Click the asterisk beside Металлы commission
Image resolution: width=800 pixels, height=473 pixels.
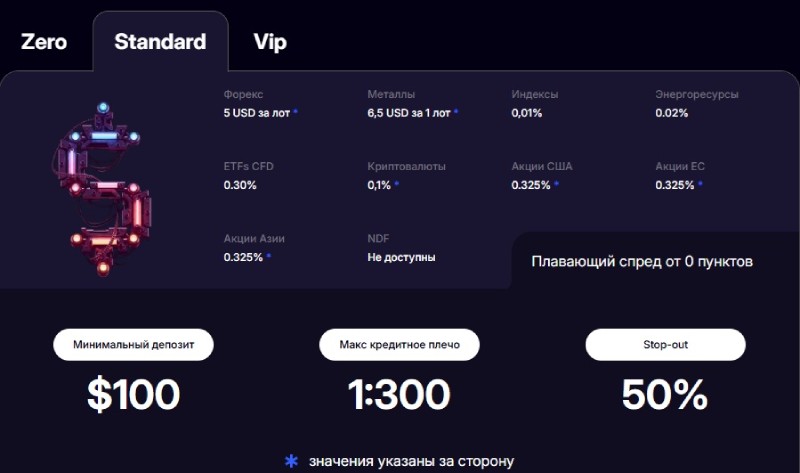pyautogui.click(x=456, y=113)
